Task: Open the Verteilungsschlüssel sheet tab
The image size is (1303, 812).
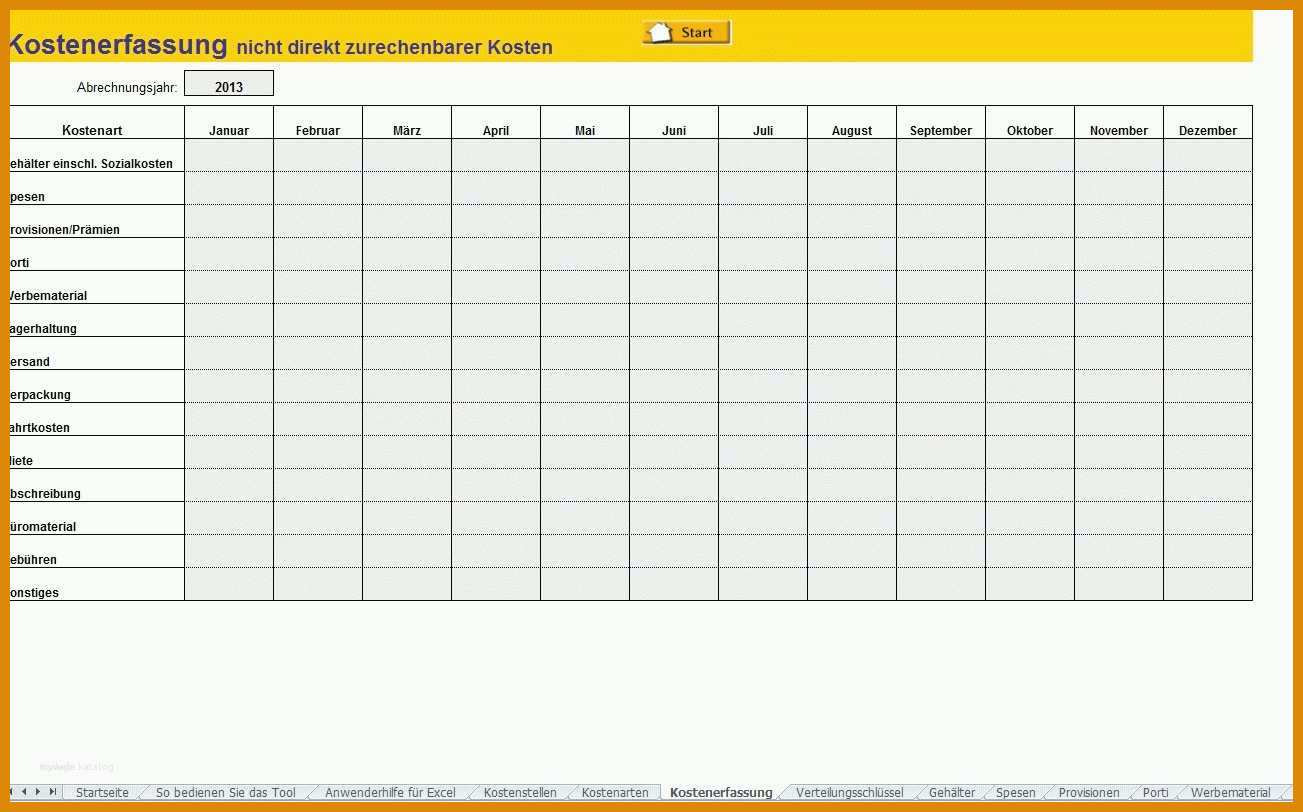Action: [849, 792]
